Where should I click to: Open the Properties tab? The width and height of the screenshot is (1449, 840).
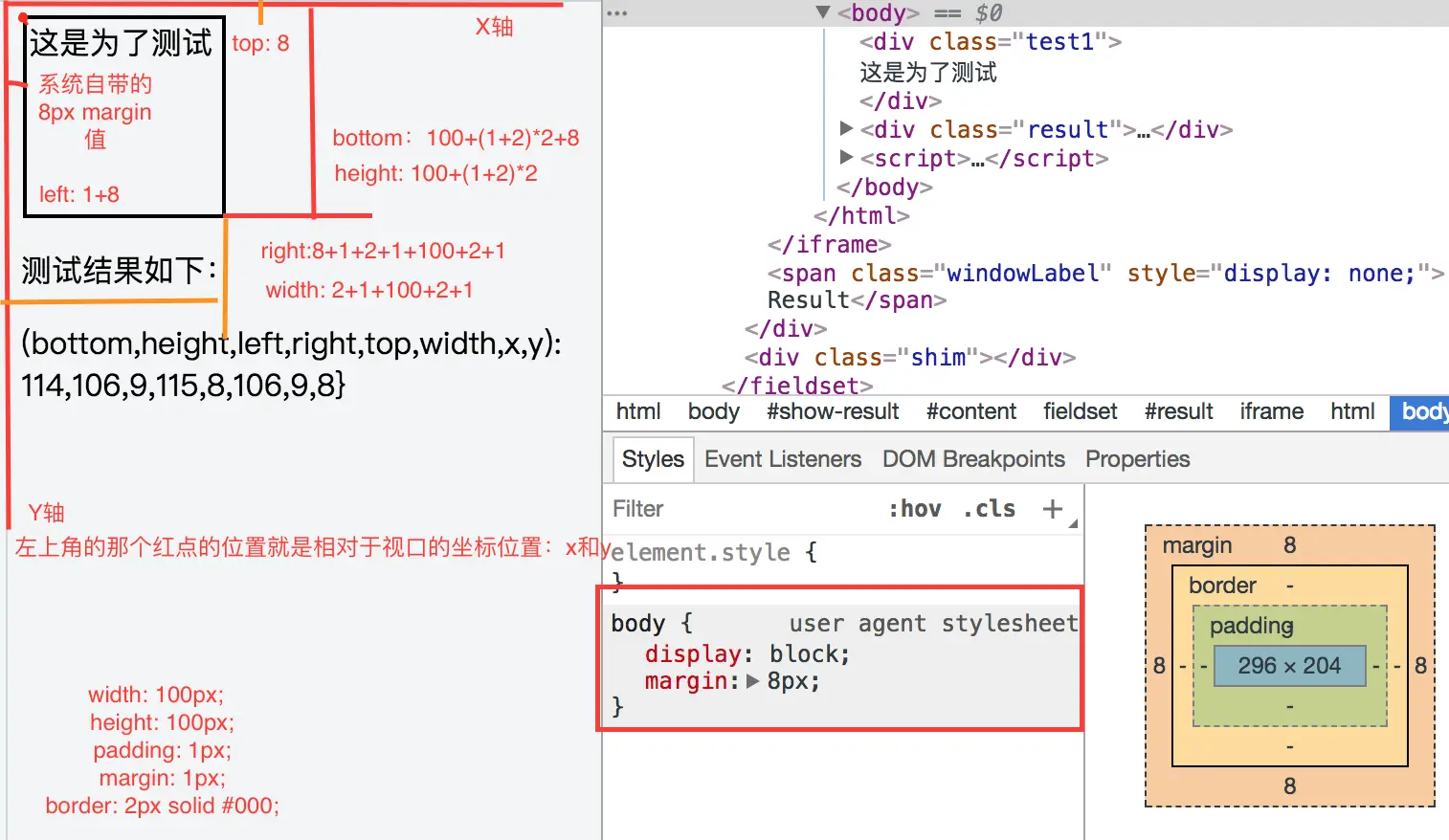coord(1137,459)
